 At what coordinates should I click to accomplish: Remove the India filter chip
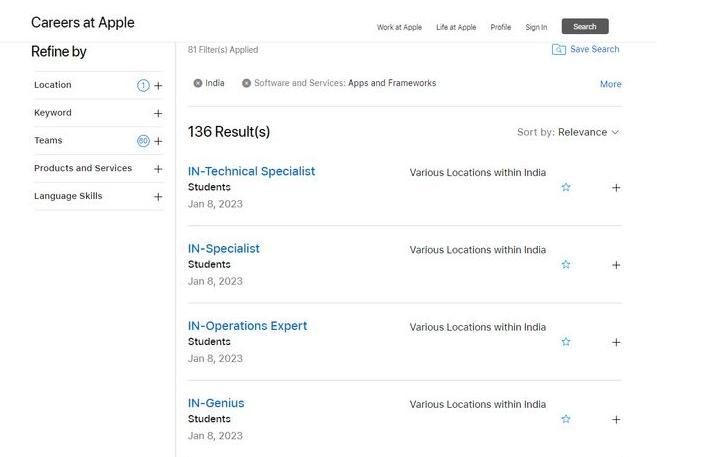(198, 83)
